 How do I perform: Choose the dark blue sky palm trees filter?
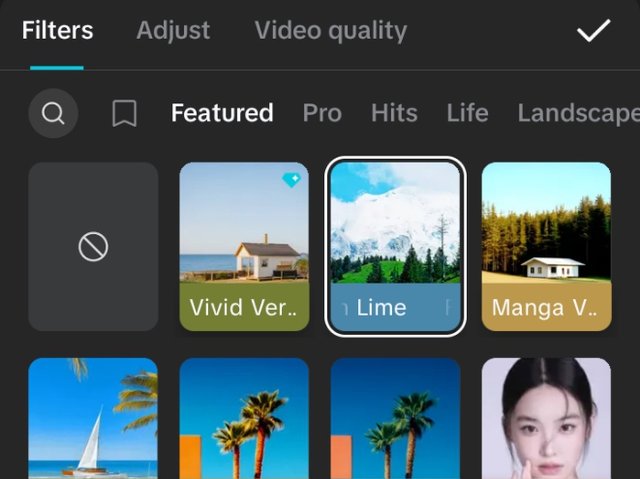(396, 418)
